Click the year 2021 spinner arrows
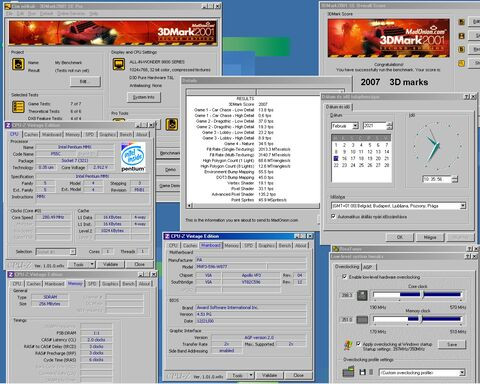The image size is (480, 384). click(389, 126)
